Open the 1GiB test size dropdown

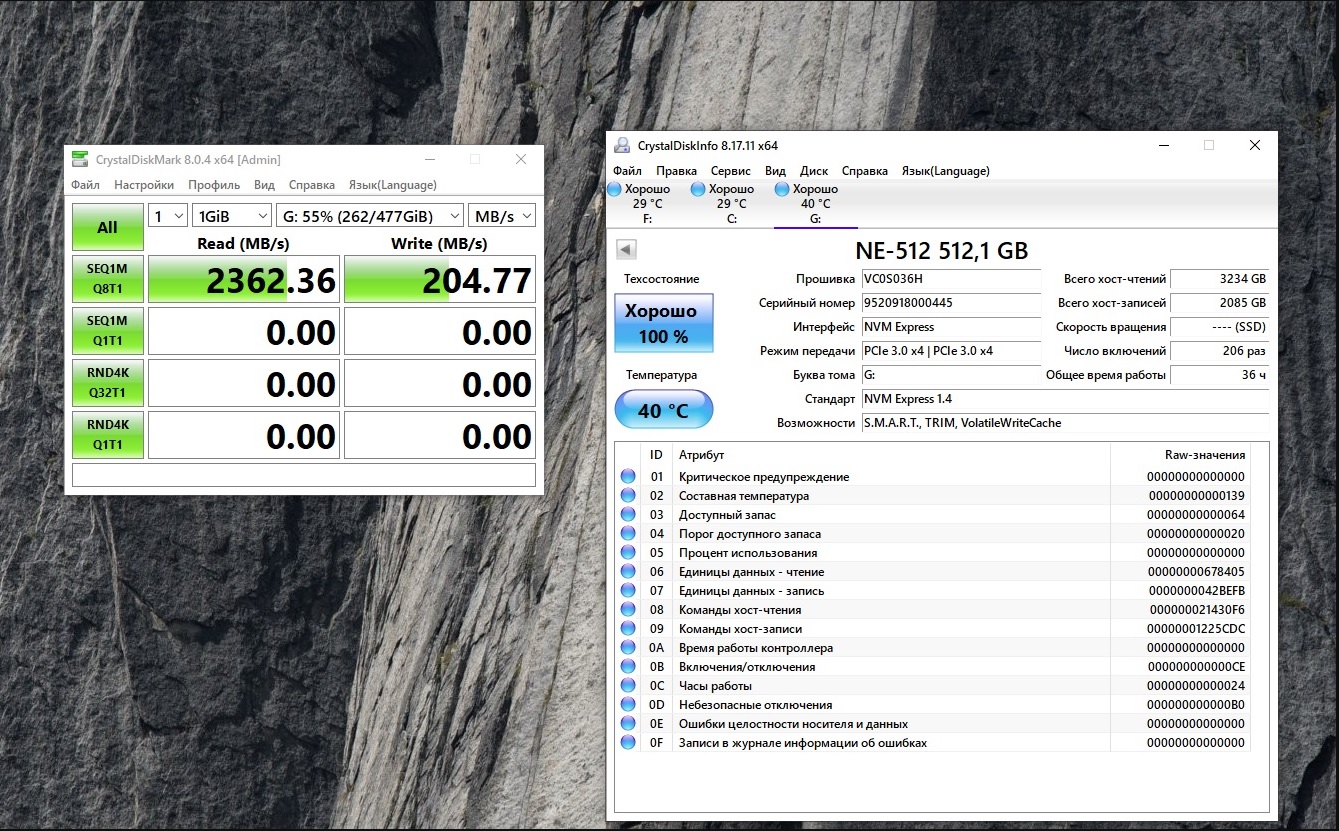point(232,216)
